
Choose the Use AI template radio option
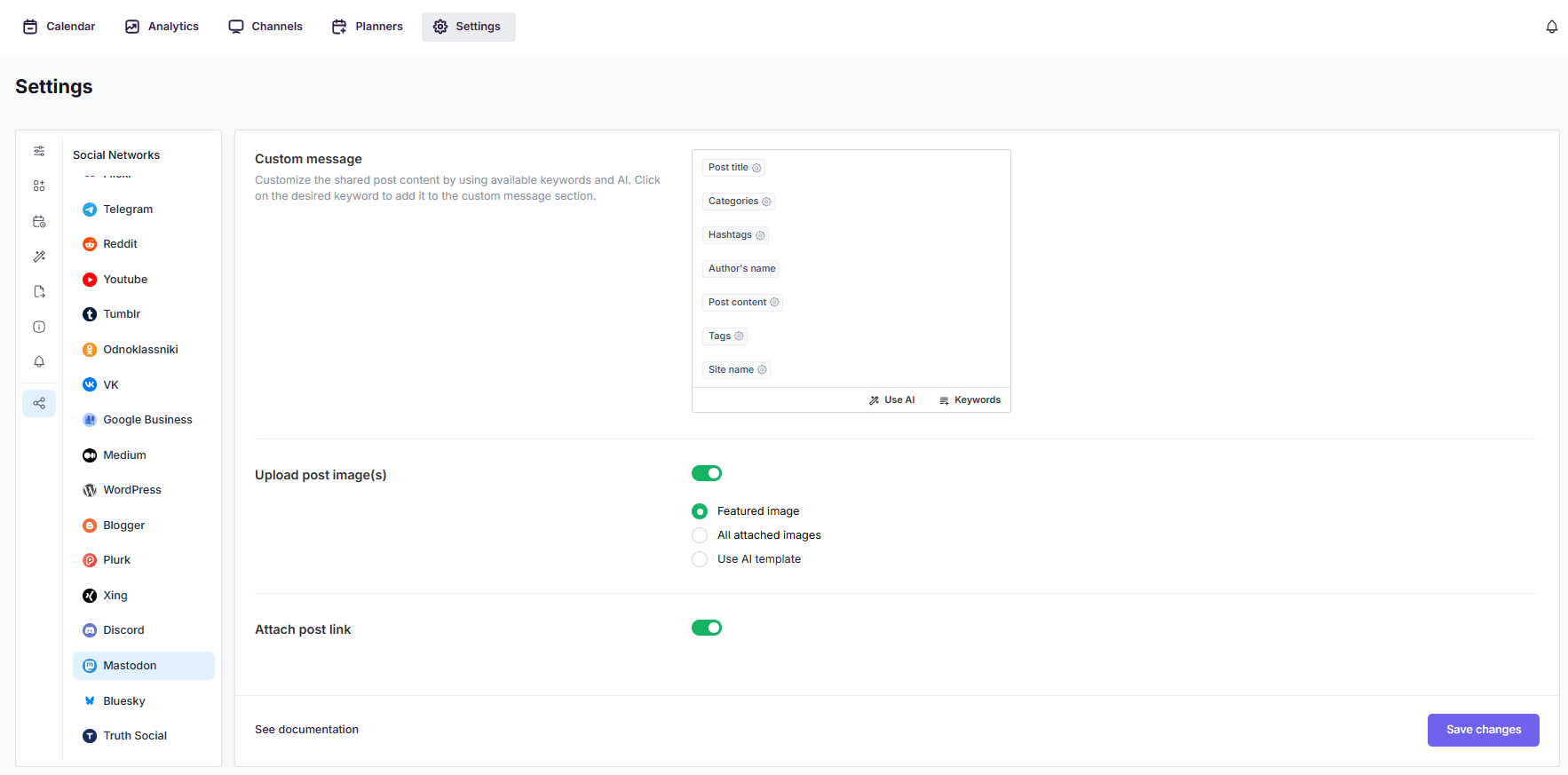click(x=700, y=559)
